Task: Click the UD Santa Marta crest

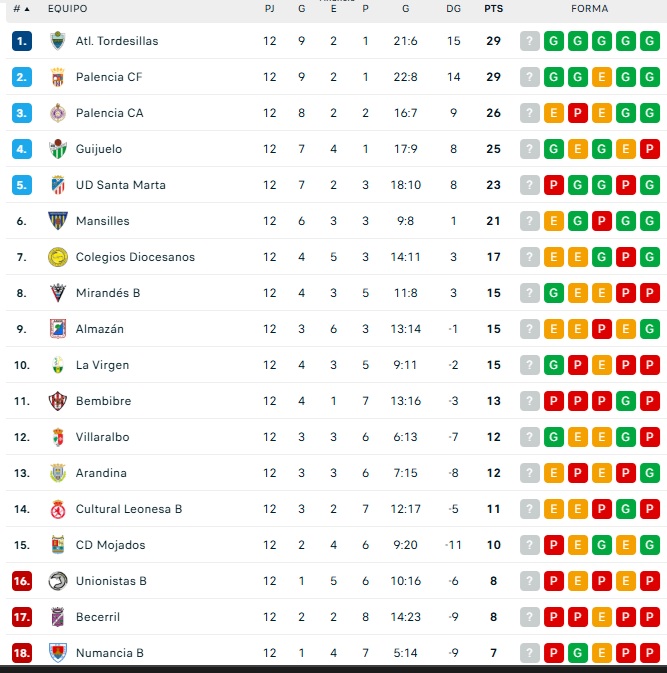Action: pos(57,185)
